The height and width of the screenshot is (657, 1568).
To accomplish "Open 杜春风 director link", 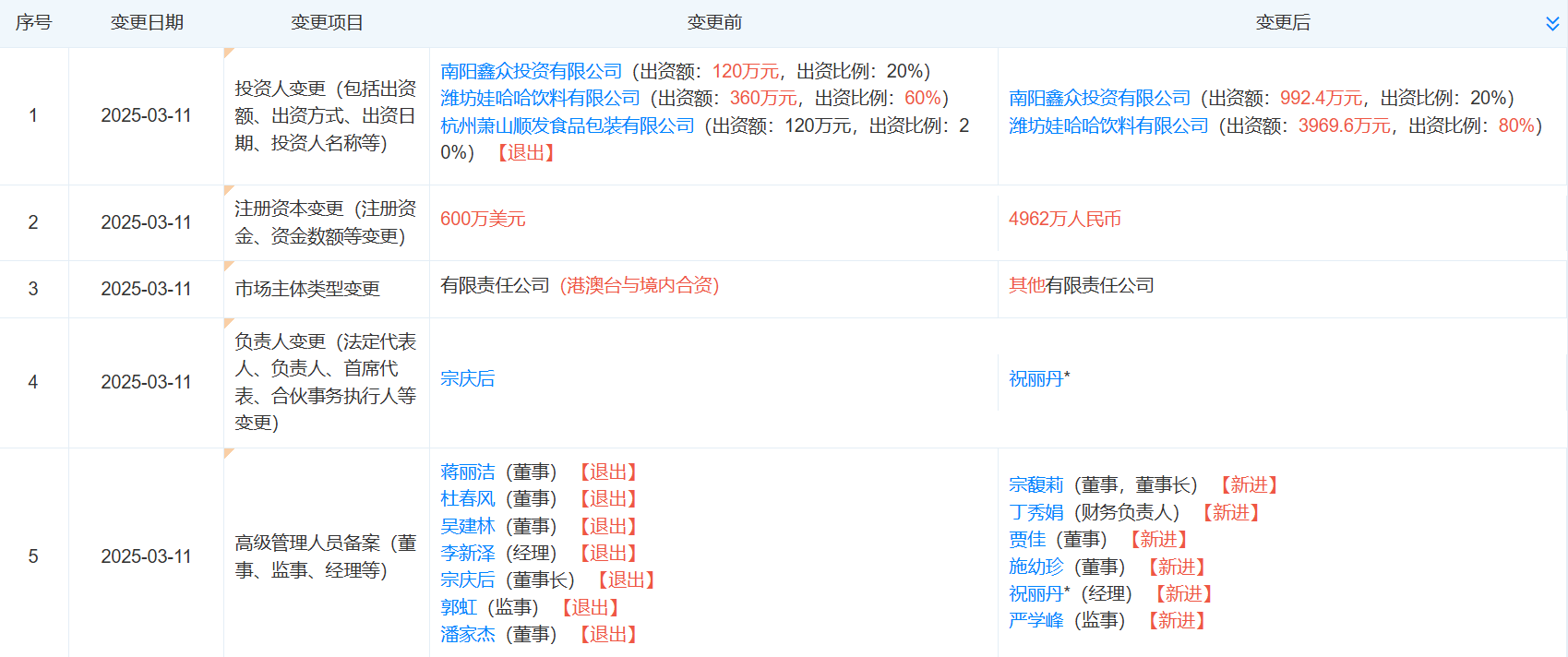I will click(467, 498).
